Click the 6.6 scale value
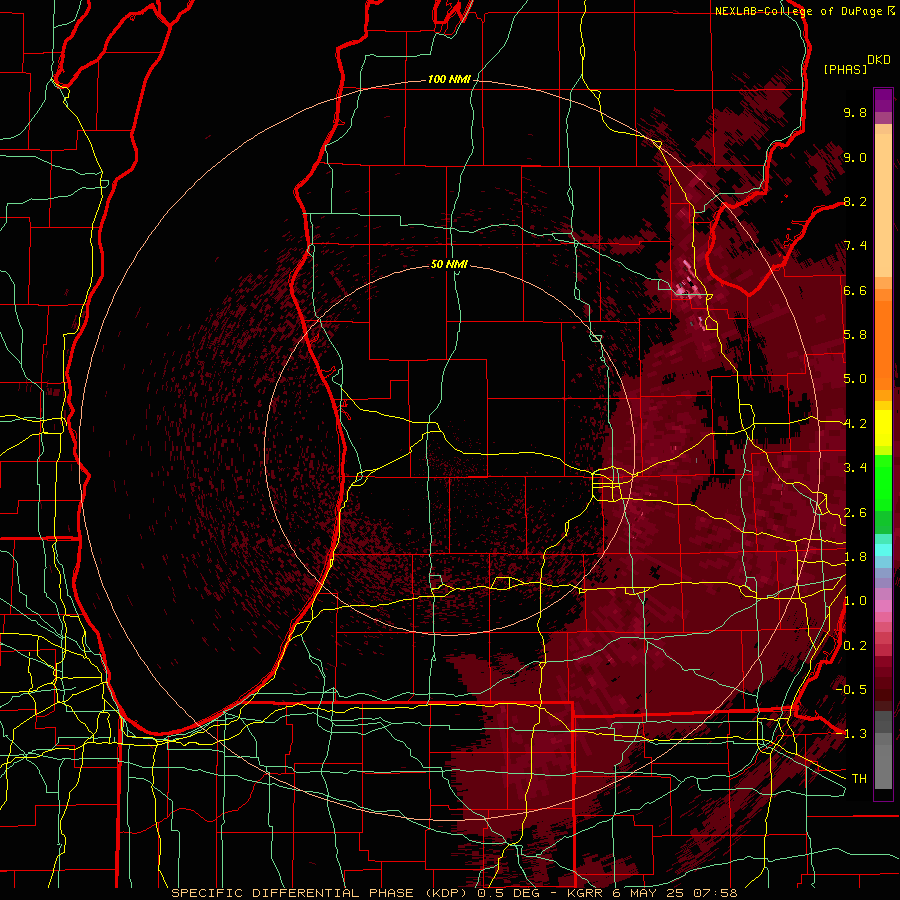 click(x=855, y=290)
